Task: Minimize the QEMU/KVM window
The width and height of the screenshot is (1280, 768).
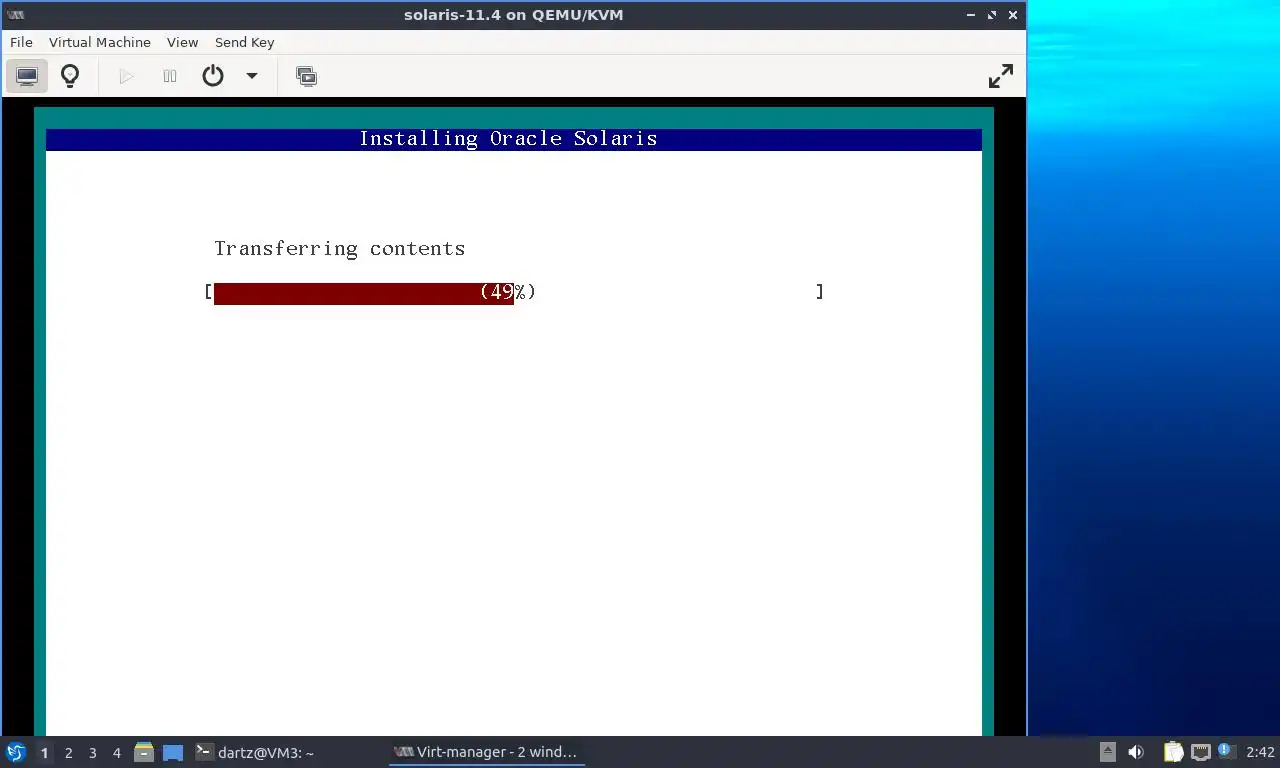Action: [971, 15]
